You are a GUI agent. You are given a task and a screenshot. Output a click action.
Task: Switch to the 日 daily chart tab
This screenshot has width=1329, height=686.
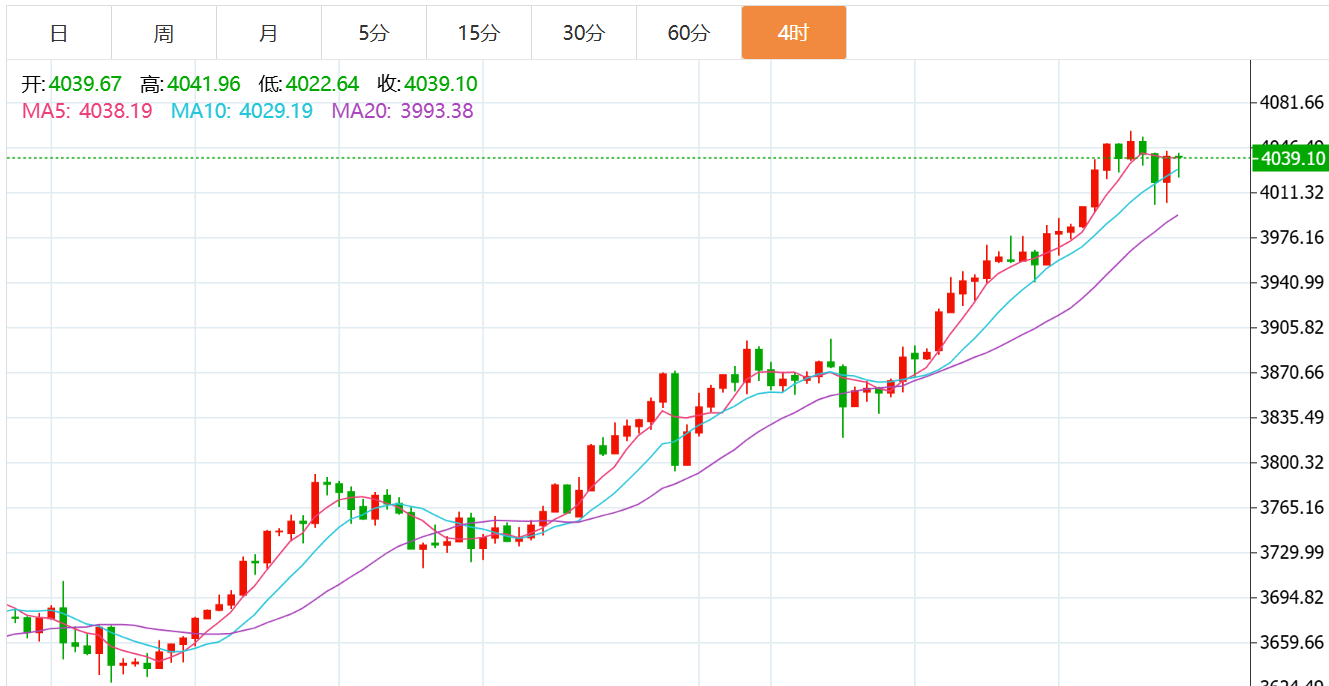coord(59,33)
